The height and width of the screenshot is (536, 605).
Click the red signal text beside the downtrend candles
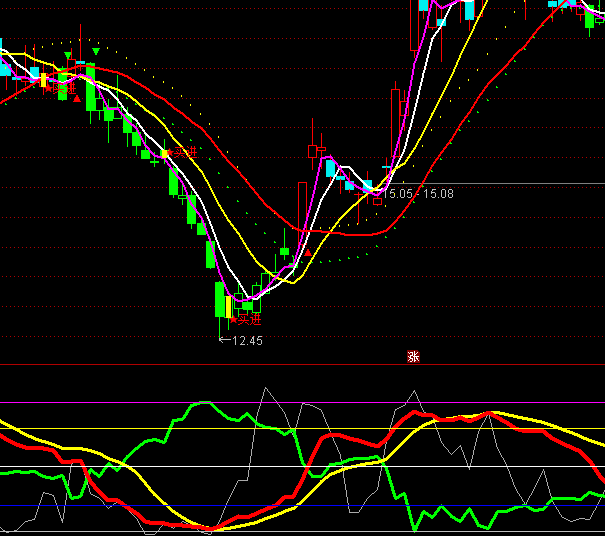[x=180, y=152]
